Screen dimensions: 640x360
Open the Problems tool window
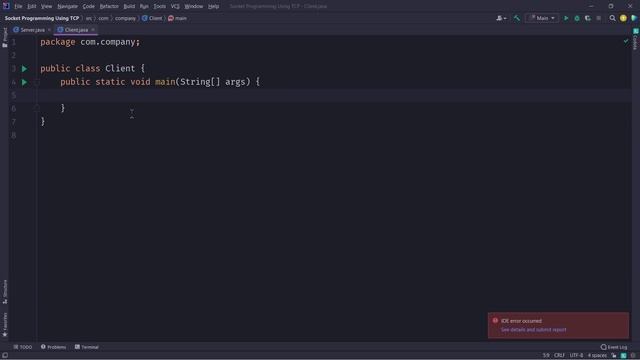[x=53, y=347]
